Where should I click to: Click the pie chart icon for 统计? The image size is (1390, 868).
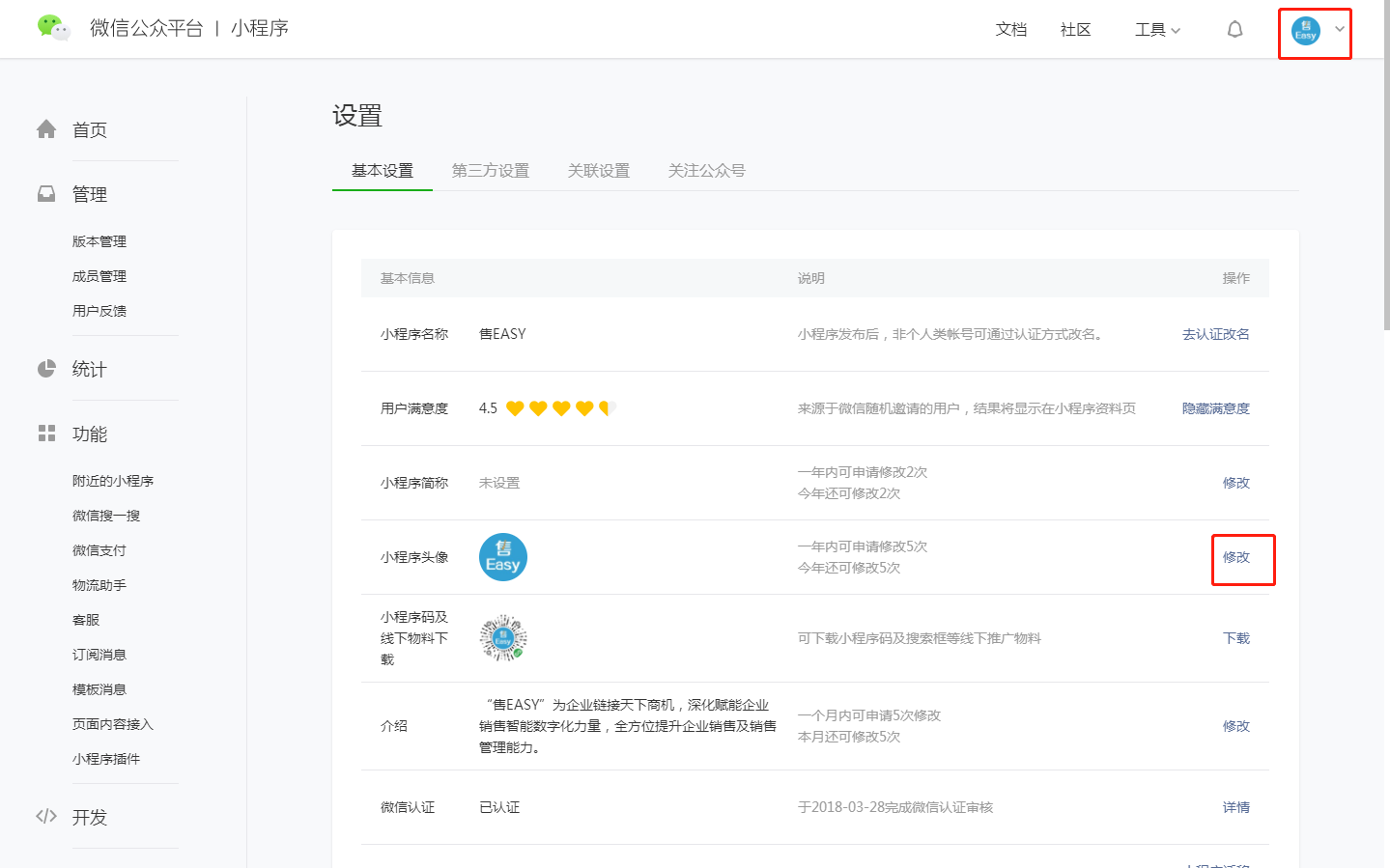point(46,369)
